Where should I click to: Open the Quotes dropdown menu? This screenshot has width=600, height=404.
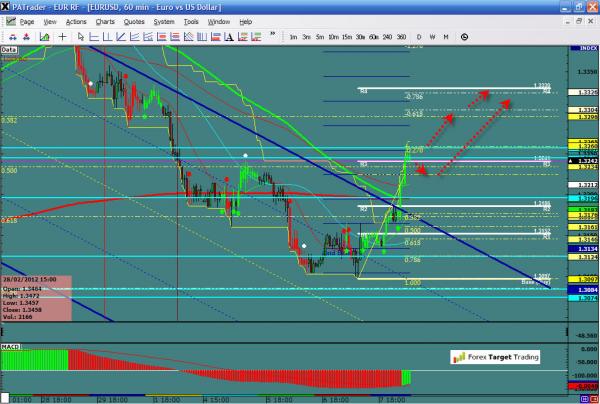[135, 21]
